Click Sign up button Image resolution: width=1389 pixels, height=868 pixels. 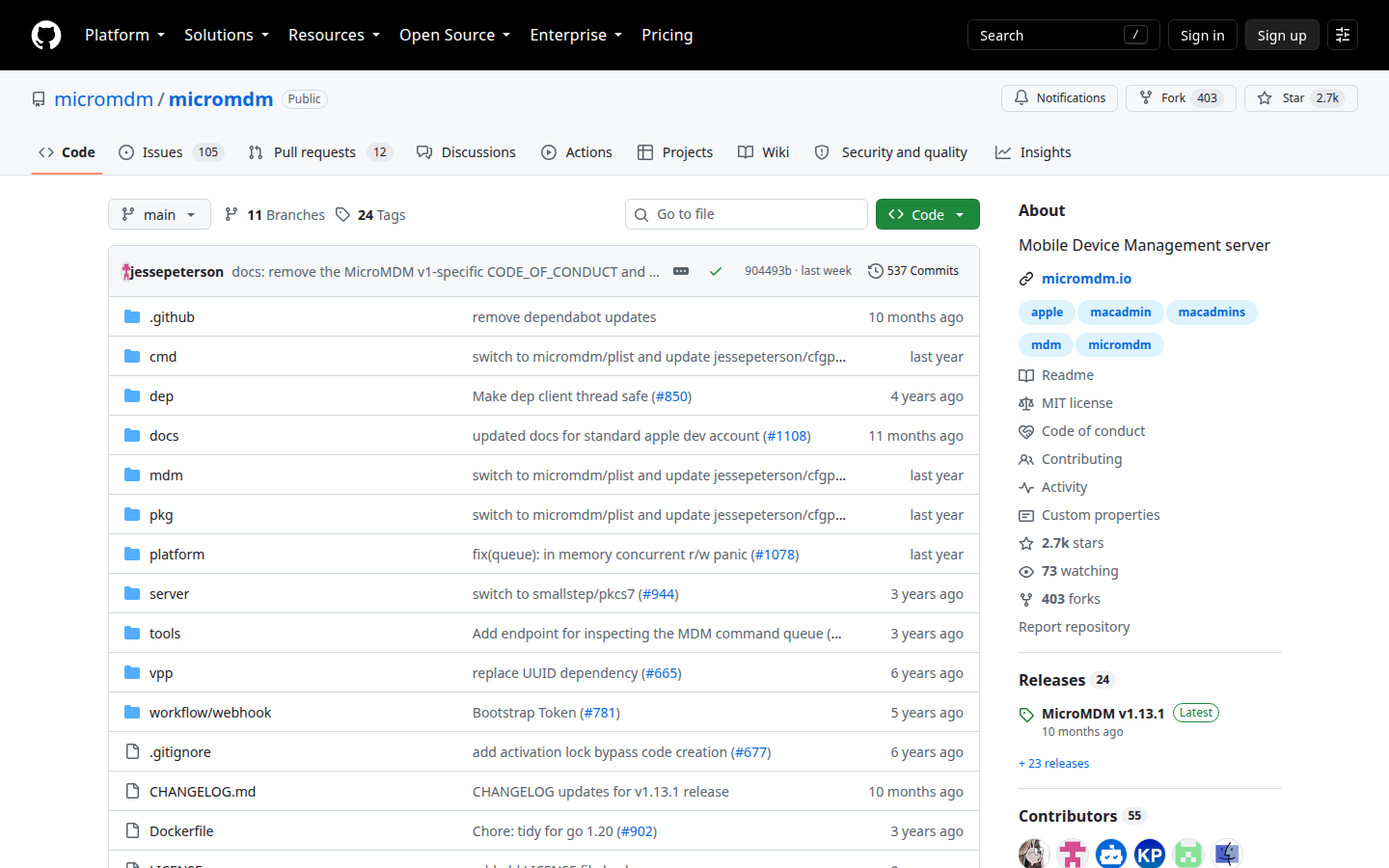pos(1281,35)
